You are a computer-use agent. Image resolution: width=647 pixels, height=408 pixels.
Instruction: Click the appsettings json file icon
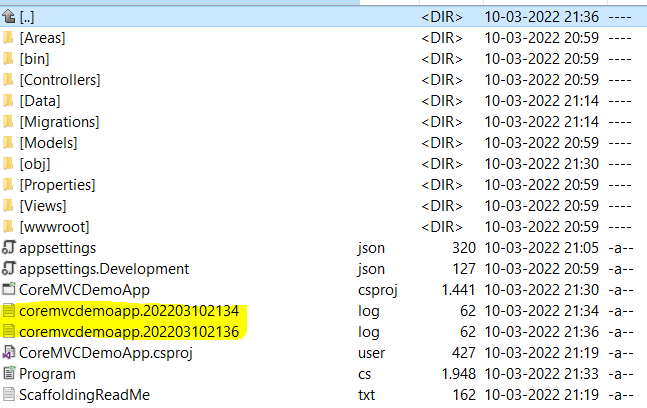coord(9,248)
